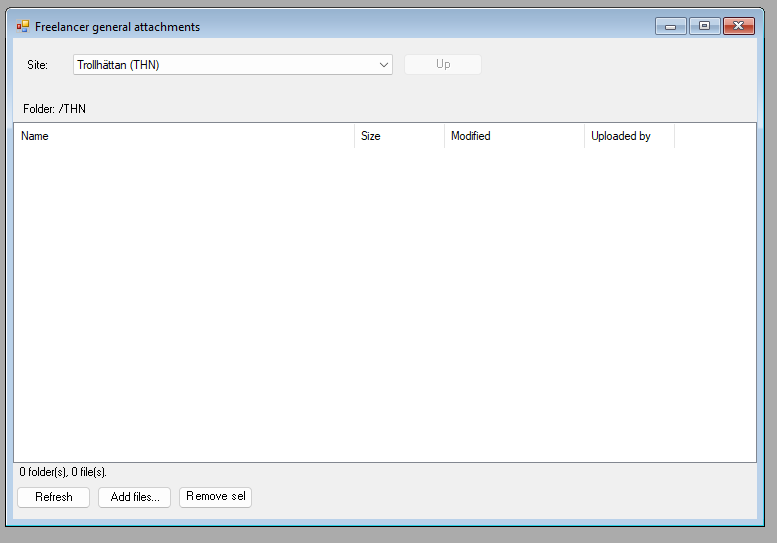Click the Freelancer general attachments window icon
Screen dimensions: 777x543
coord(23,26)
